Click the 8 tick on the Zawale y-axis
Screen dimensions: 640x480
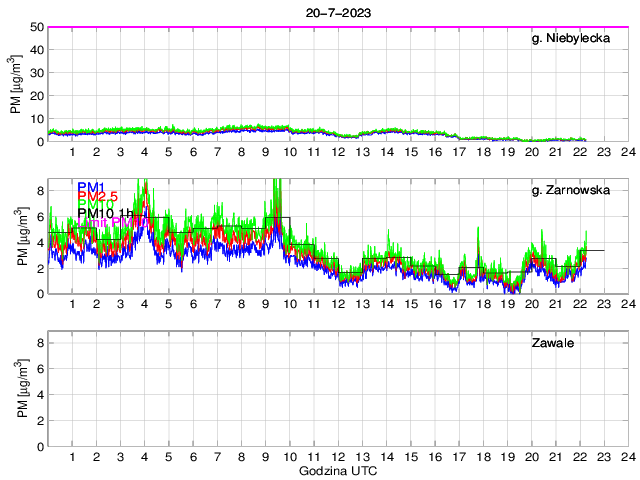(39, 343)
